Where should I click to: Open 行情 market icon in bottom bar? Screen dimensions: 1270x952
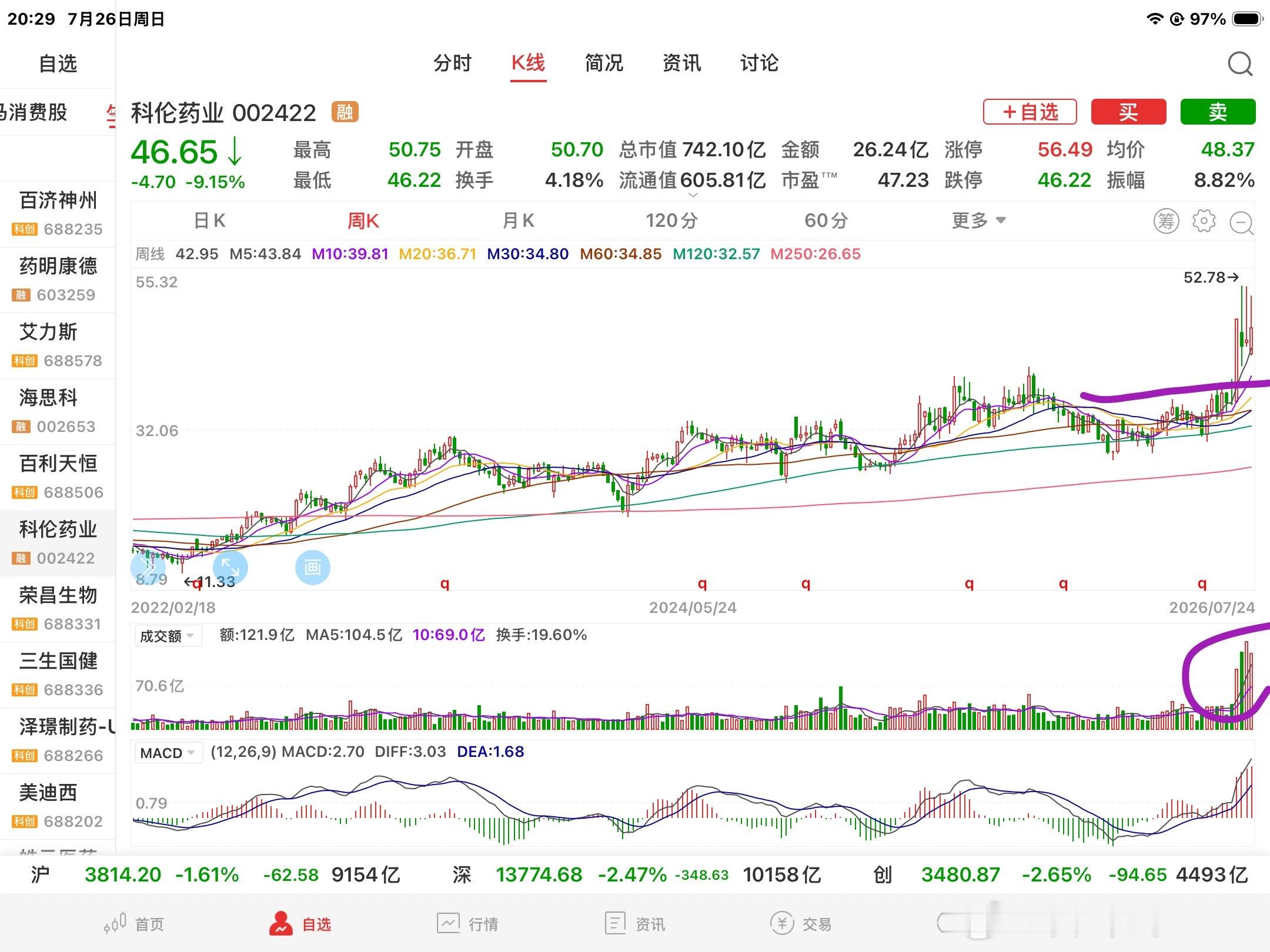point(448,923)
